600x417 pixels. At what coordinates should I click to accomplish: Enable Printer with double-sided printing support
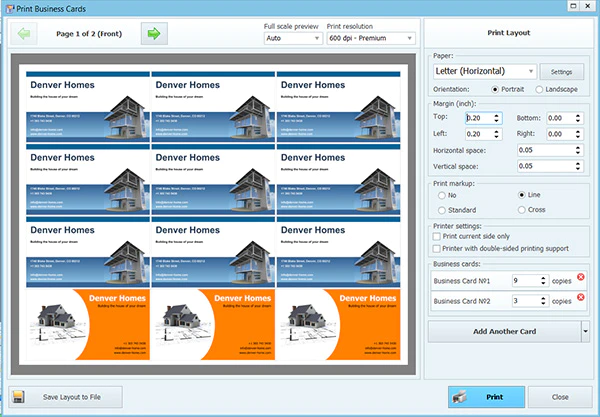pos(437,249)
